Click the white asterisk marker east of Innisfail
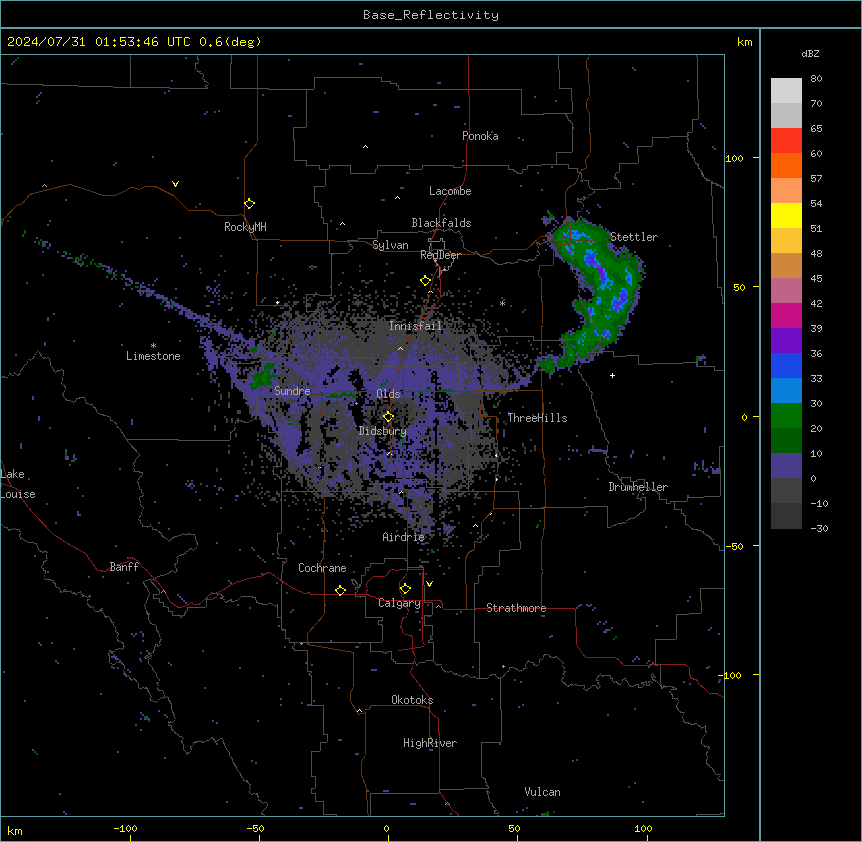 (502, 303)
